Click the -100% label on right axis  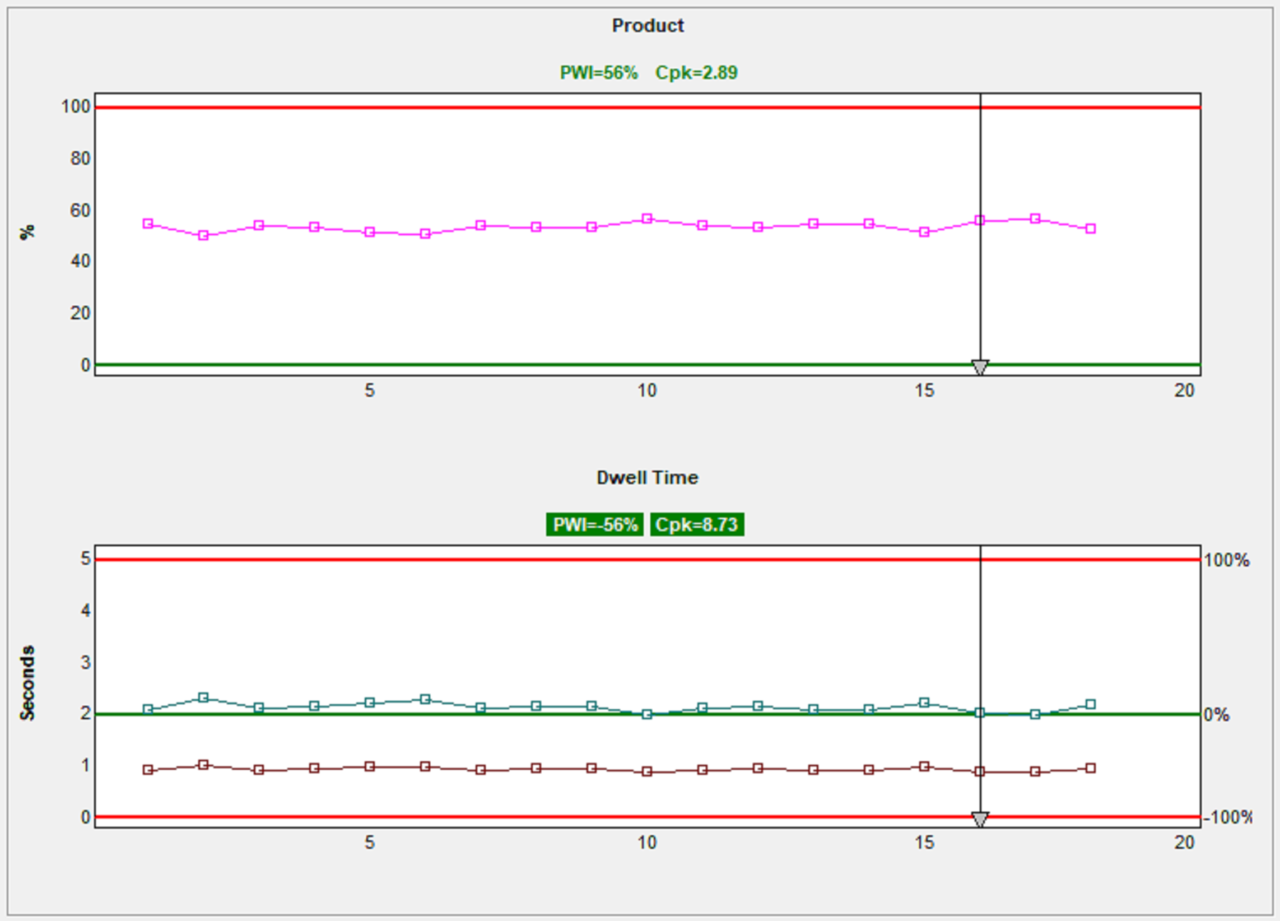[1228, 817]
